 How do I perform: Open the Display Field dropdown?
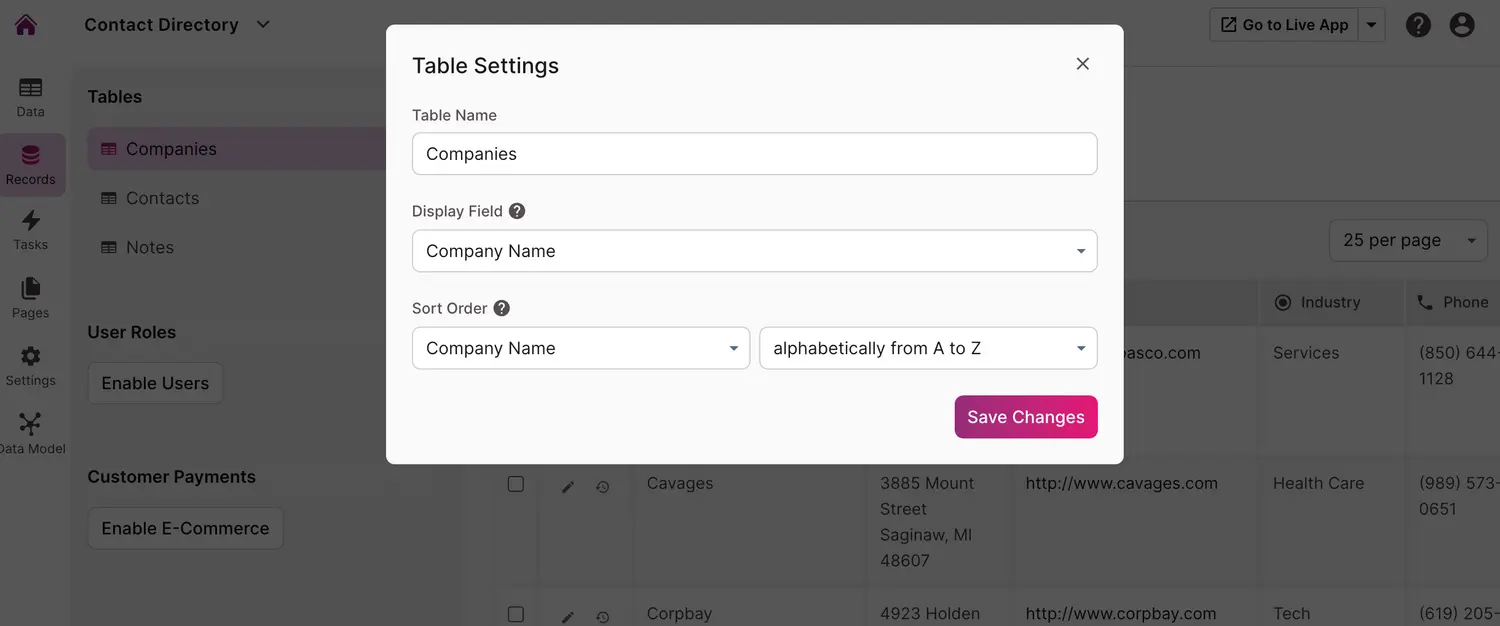click(x=754, y=251)
